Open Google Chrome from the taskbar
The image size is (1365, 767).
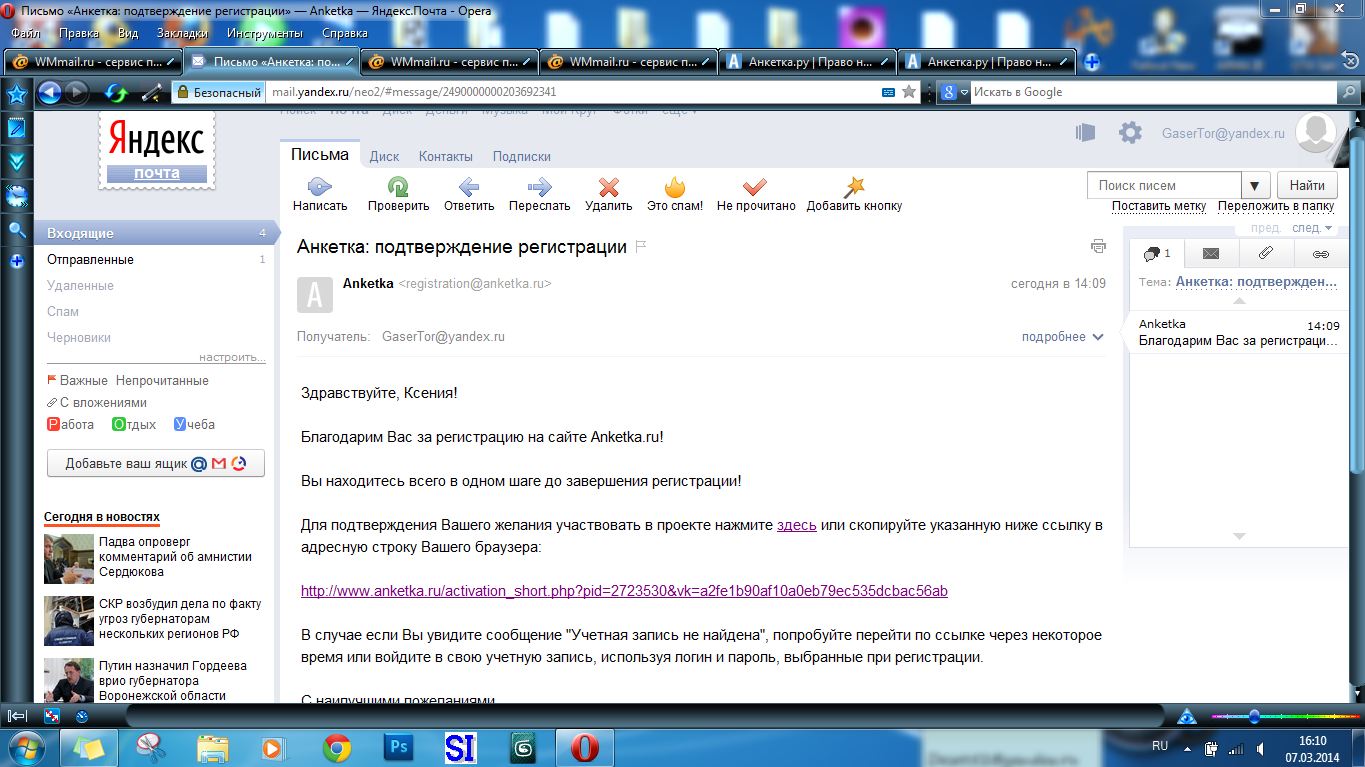pyautogui.click(x=336, y=748)
